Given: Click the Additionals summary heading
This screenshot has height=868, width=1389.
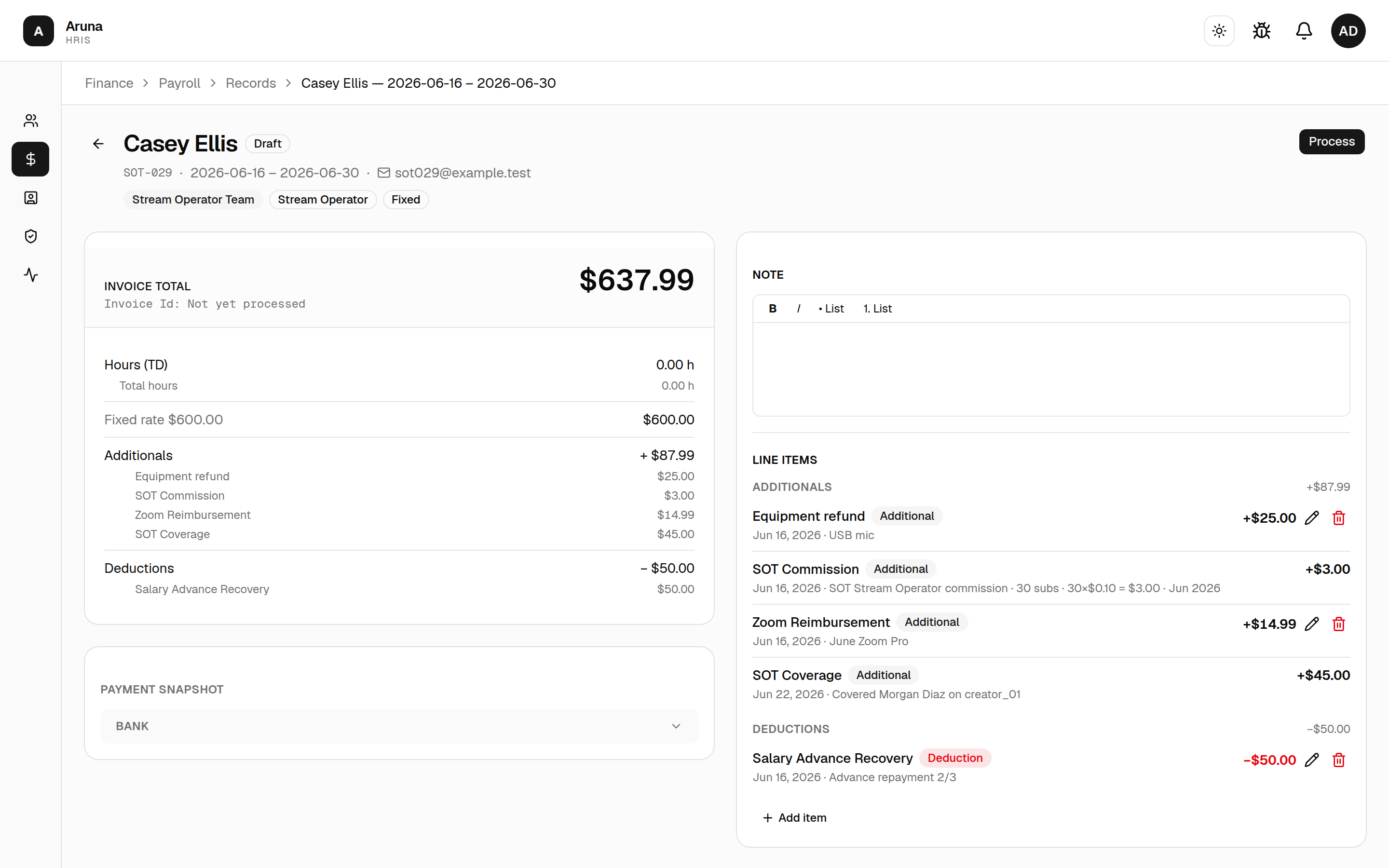Looking at the screenshot, I should 138,455.
